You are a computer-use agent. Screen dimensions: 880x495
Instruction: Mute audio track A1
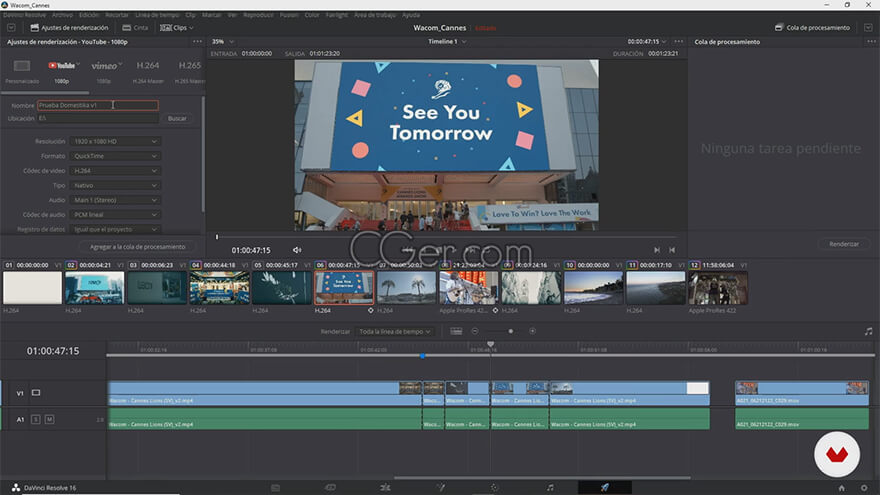coord(49,419)
